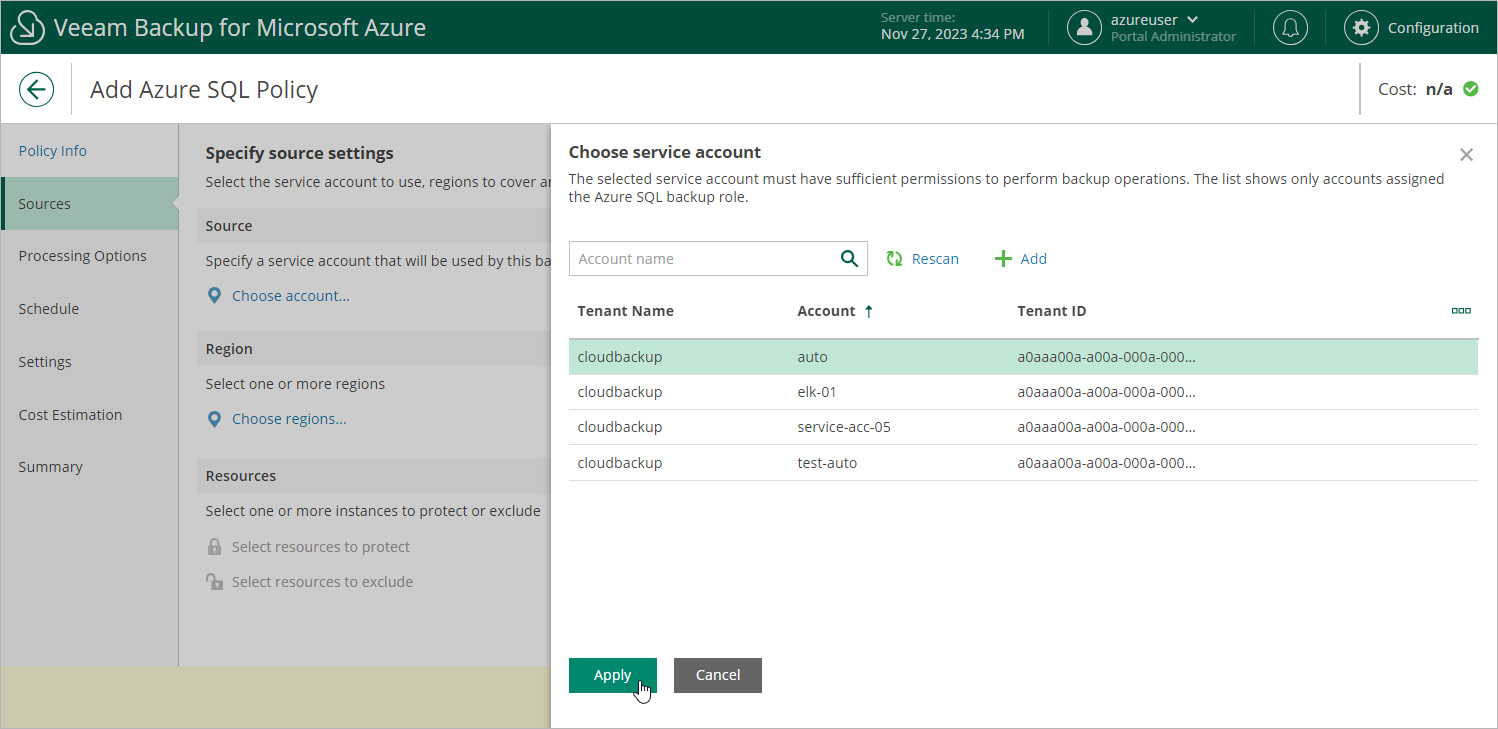
Task: Click lock icon beside resources to exclude
Action: point(214,582)
